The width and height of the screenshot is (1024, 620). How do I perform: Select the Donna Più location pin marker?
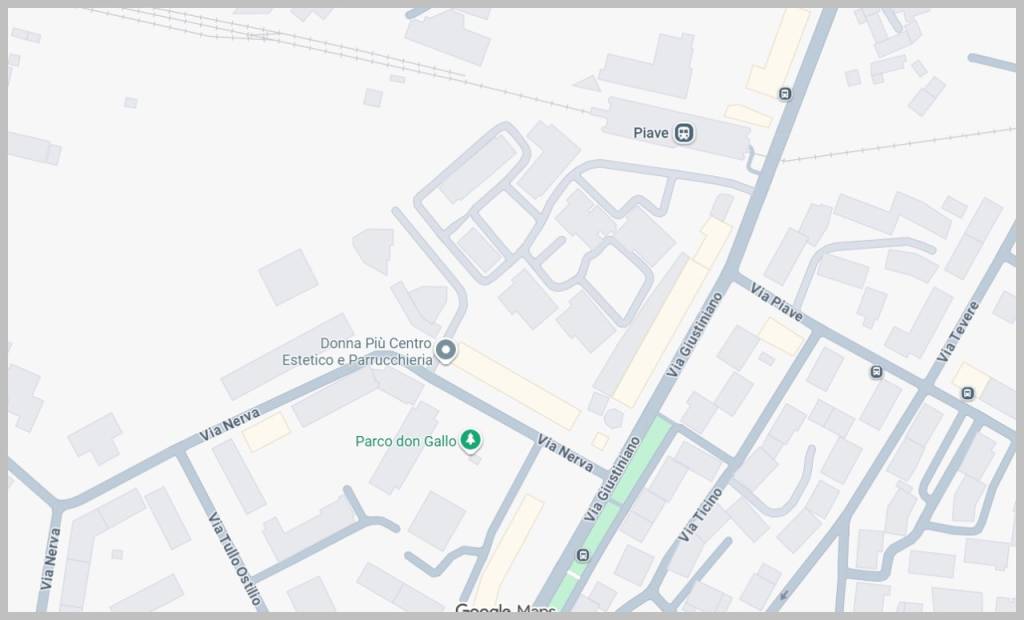[446, 351]
